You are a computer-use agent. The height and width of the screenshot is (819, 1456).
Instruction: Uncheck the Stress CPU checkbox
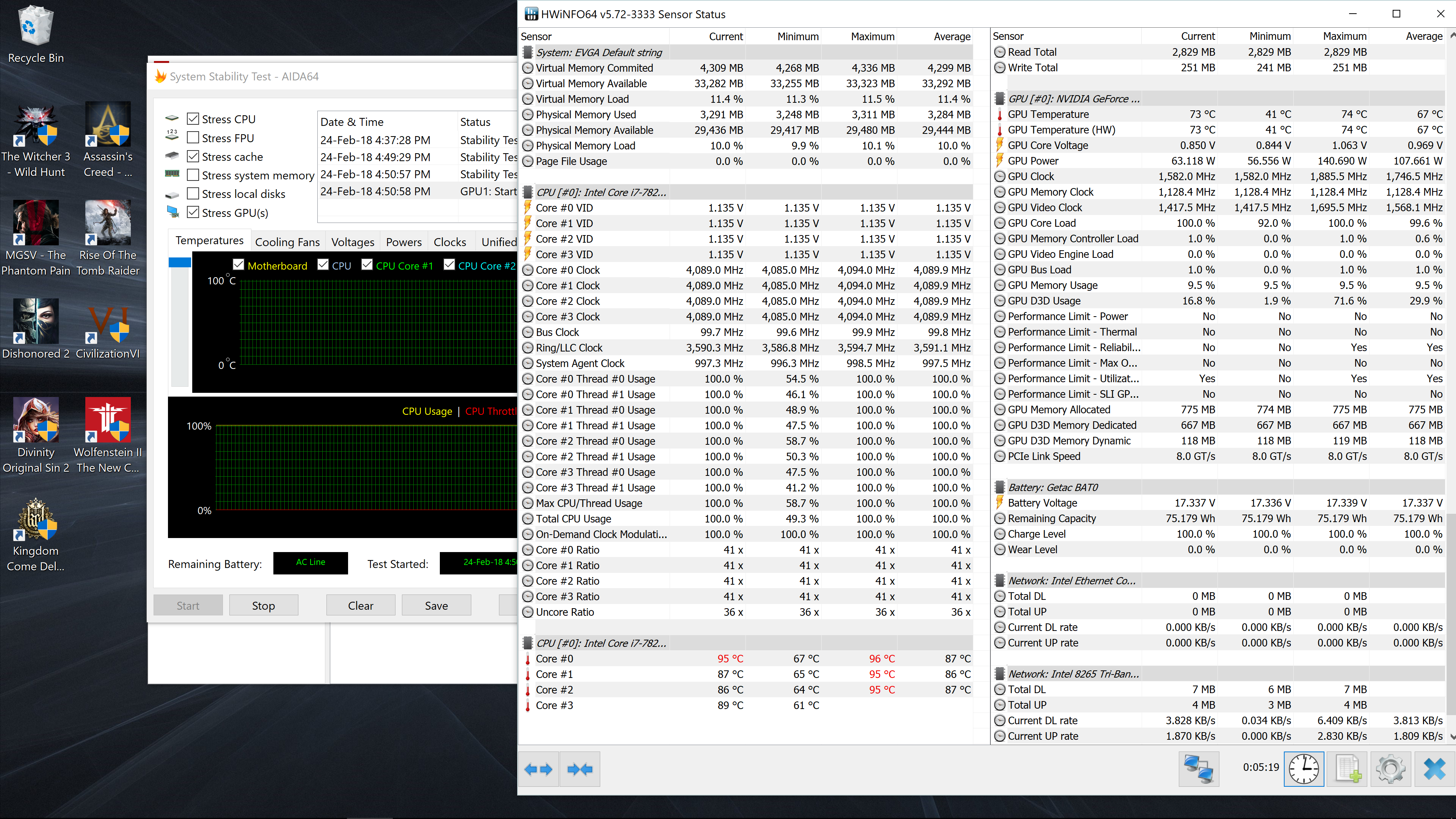(193, 119)
